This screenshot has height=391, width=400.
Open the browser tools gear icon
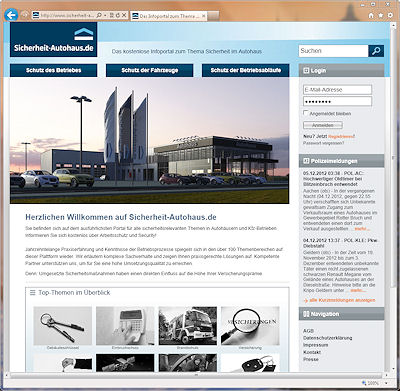coord(390,15)
